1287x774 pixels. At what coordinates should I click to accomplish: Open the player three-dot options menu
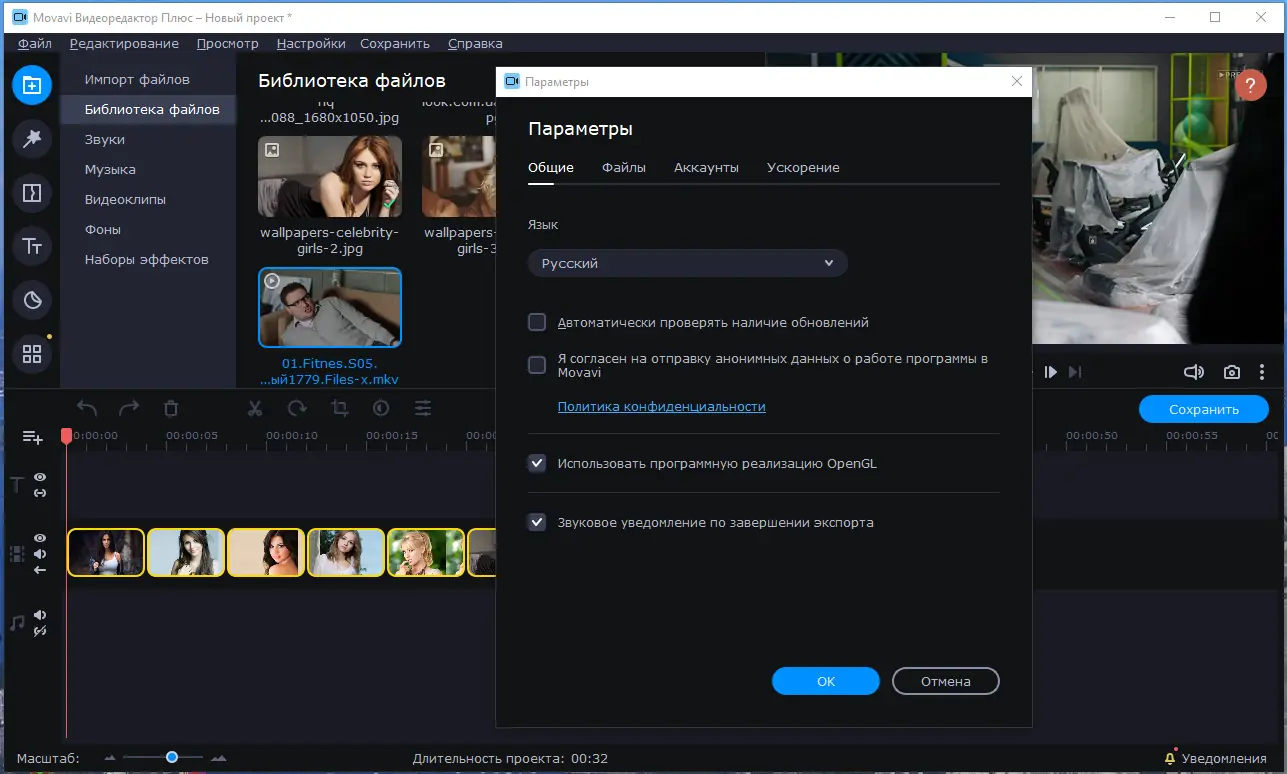[1263, 372]
